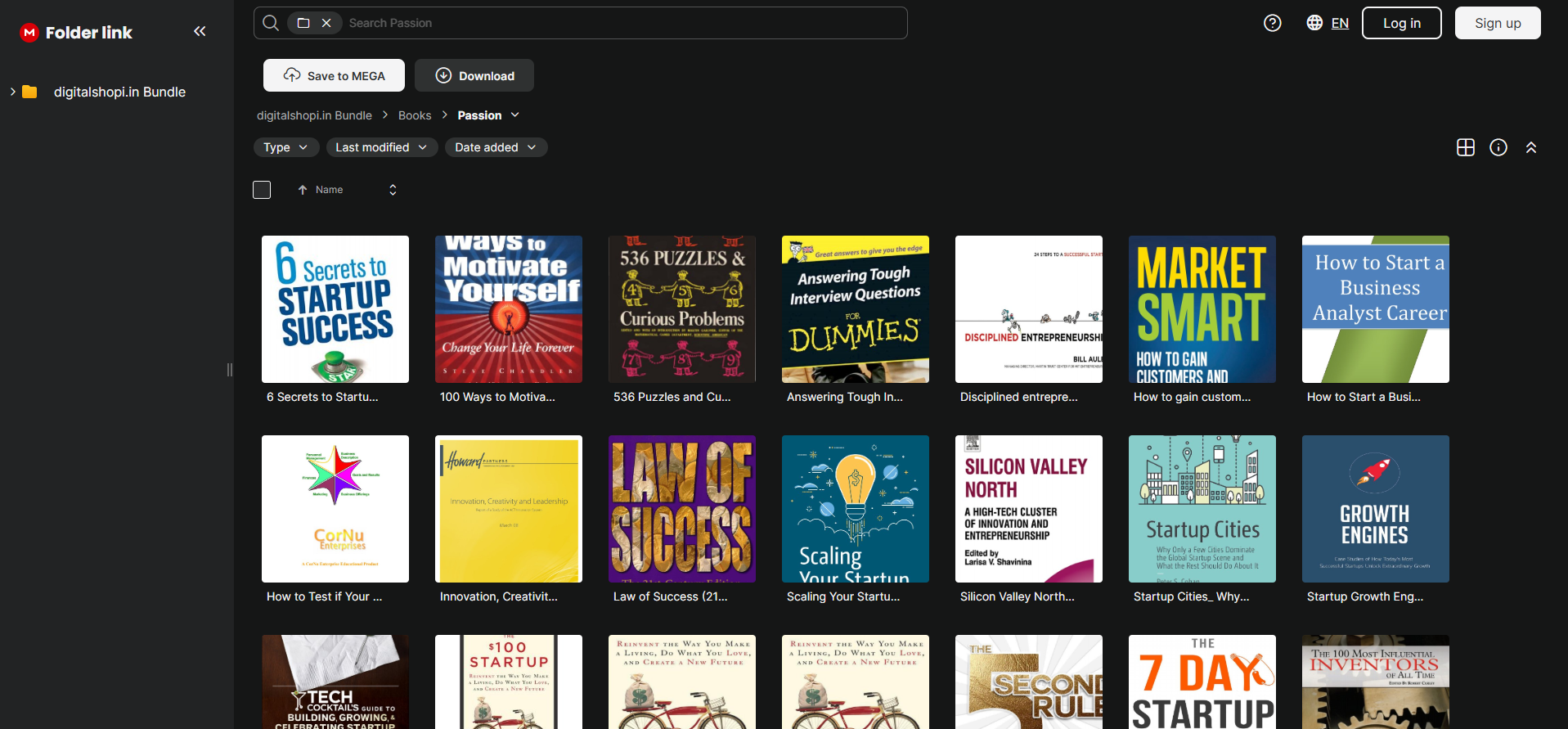
Task: Open How to Start a Business Analyst Career thumbnail
Action: [1376, 309]
